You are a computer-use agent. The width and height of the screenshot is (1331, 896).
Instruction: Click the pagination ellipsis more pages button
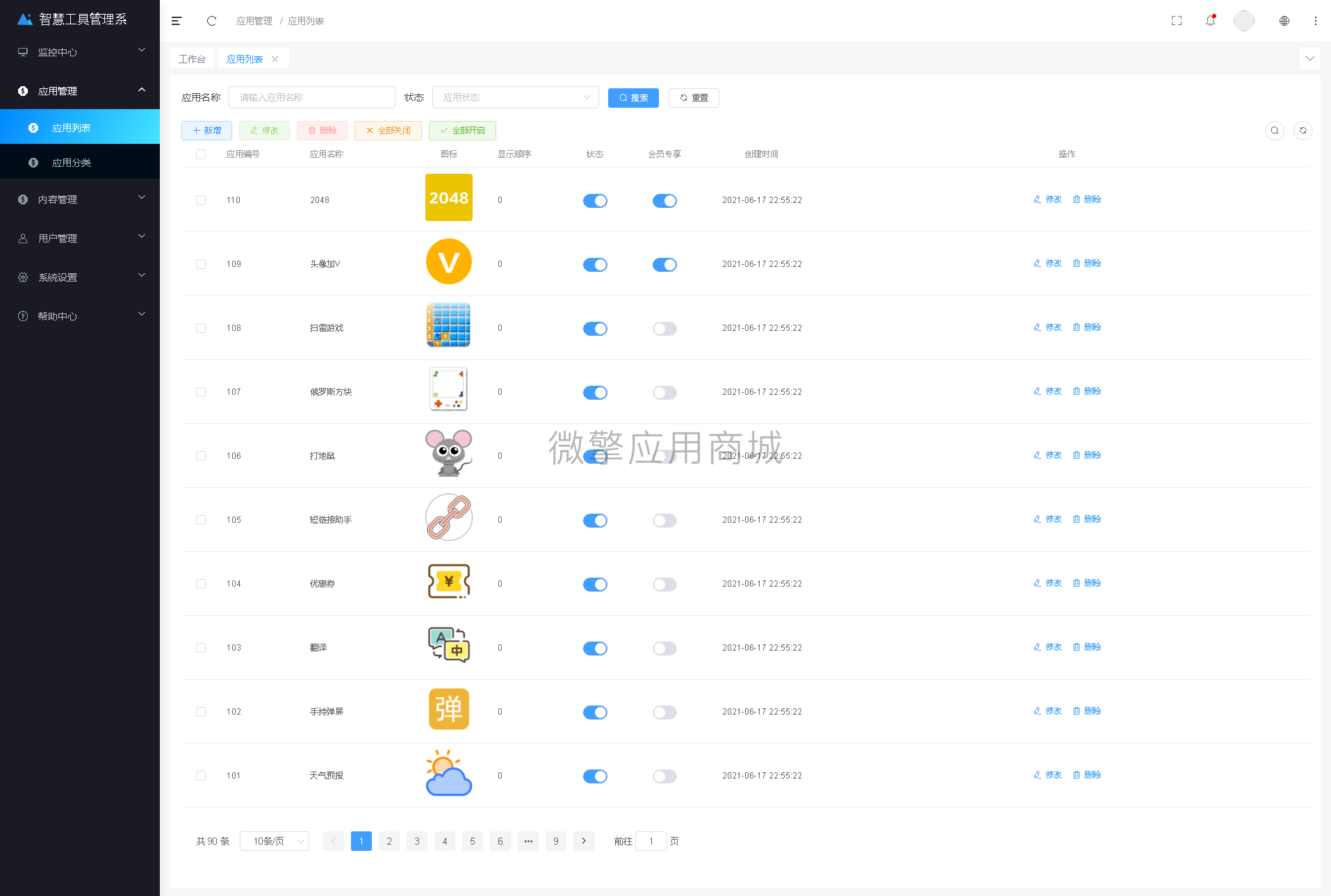click(x=528, y=841)
